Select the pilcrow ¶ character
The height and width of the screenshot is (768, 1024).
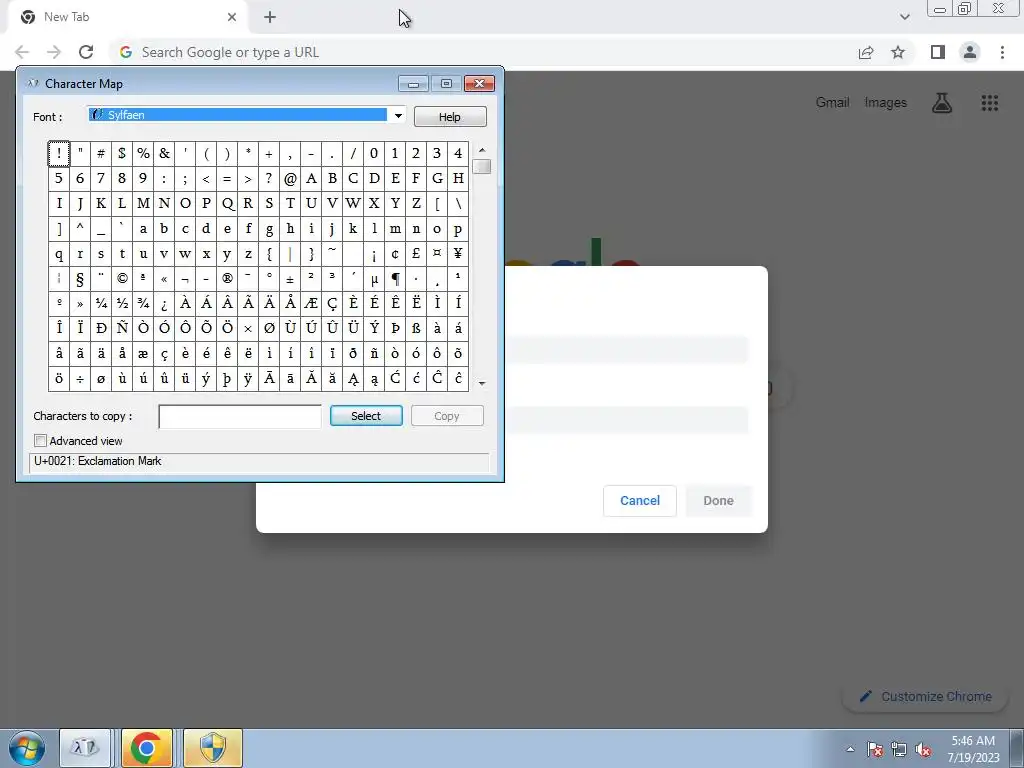click(395, 278)
